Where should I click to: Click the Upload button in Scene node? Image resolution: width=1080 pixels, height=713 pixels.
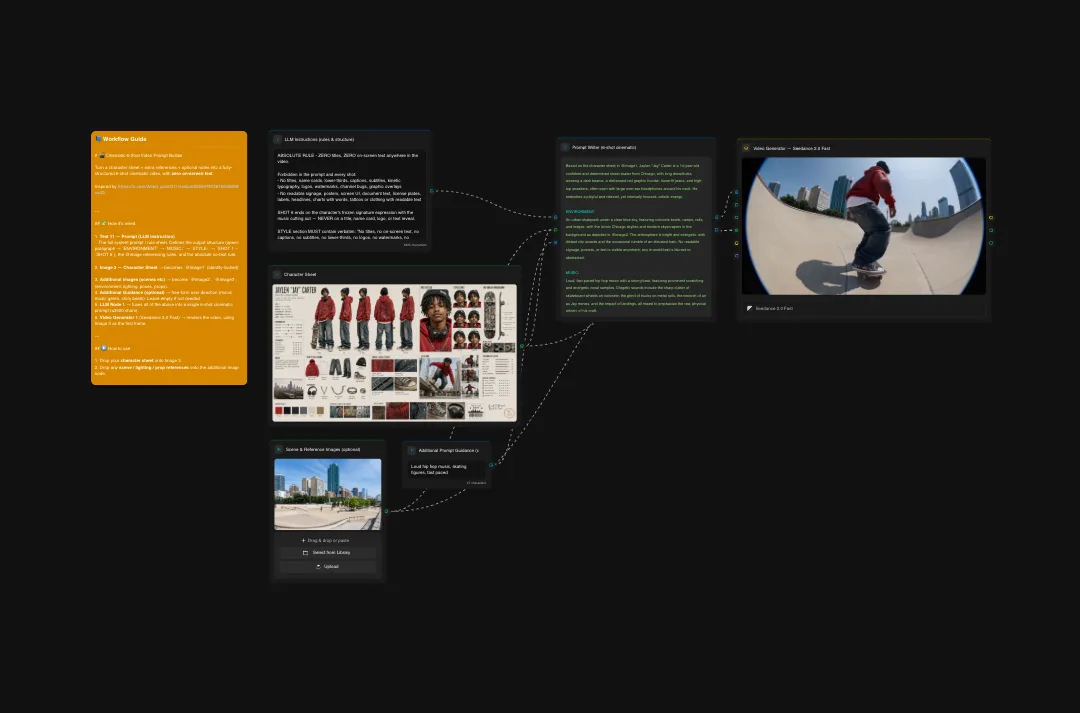click(327, 566)
